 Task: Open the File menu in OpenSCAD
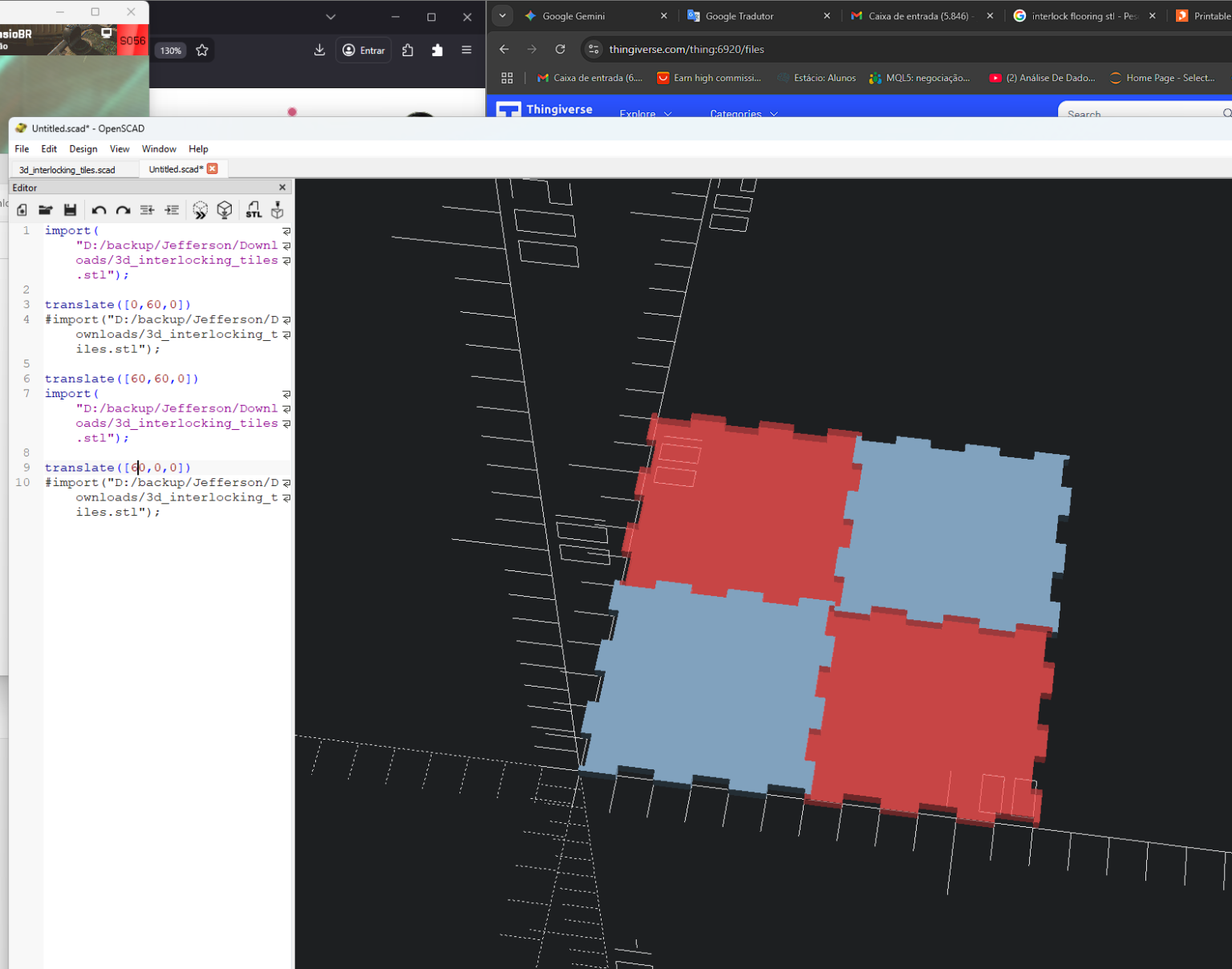tap(22, 149)
